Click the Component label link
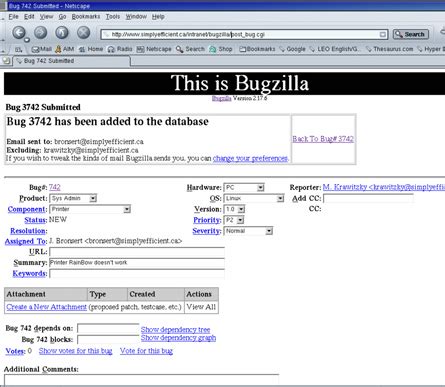445x387 pixels. [27, 209]
